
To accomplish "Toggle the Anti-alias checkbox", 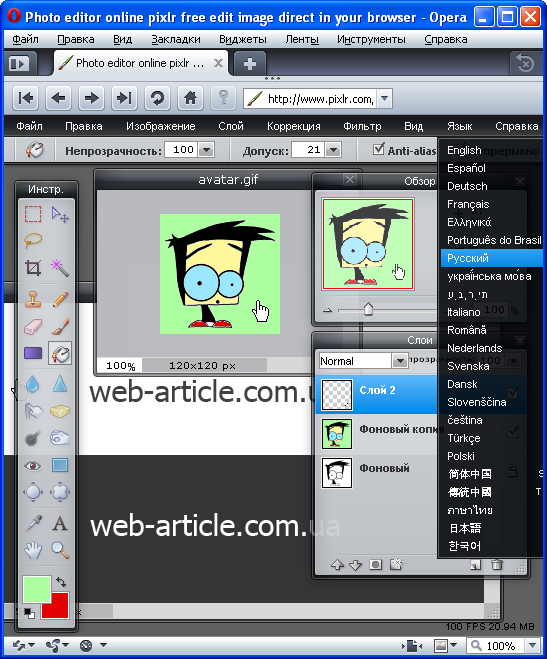I will click(379, 149).
